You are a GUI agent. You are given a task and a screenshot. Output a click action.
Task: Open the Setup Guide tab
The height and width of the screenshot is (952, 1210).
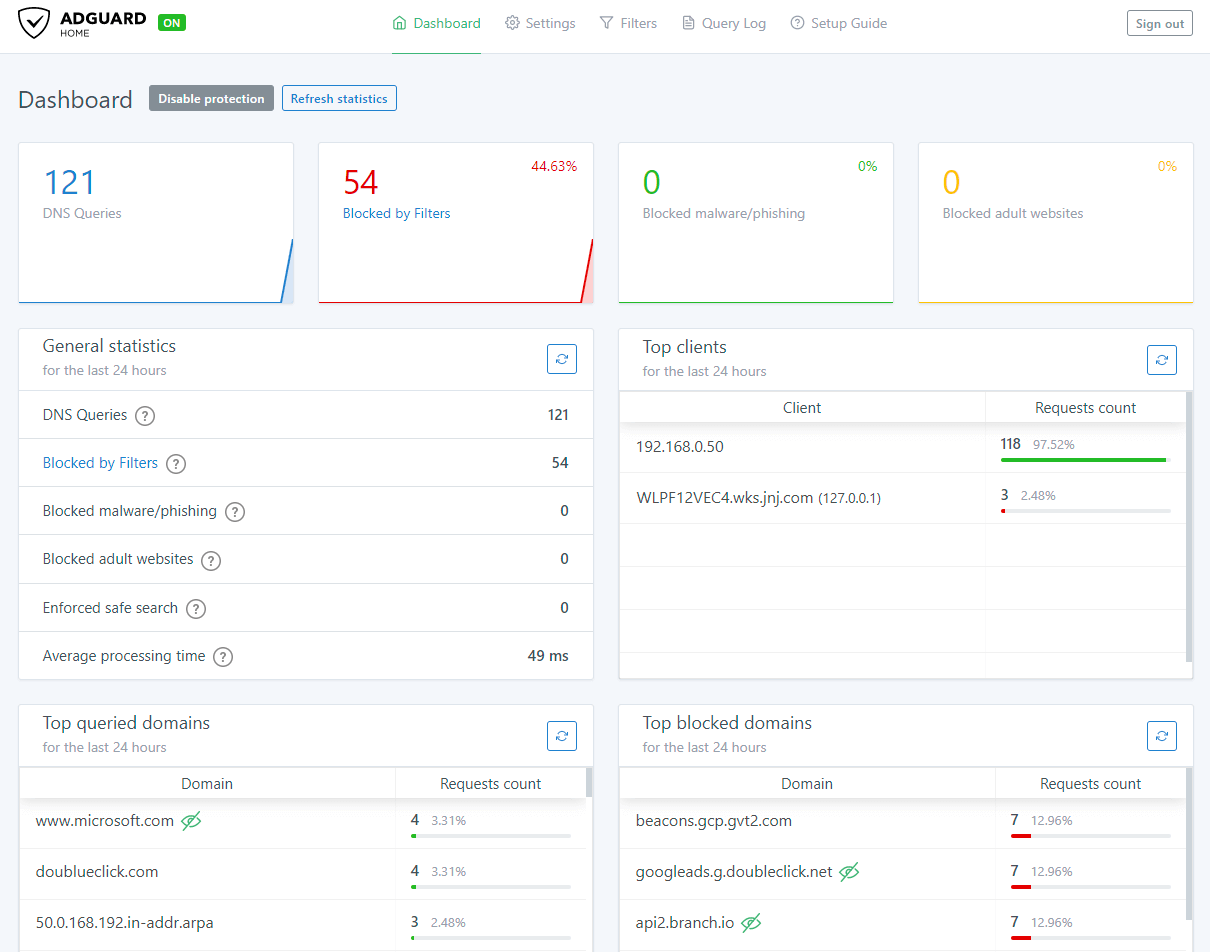[x=838, y=23]
